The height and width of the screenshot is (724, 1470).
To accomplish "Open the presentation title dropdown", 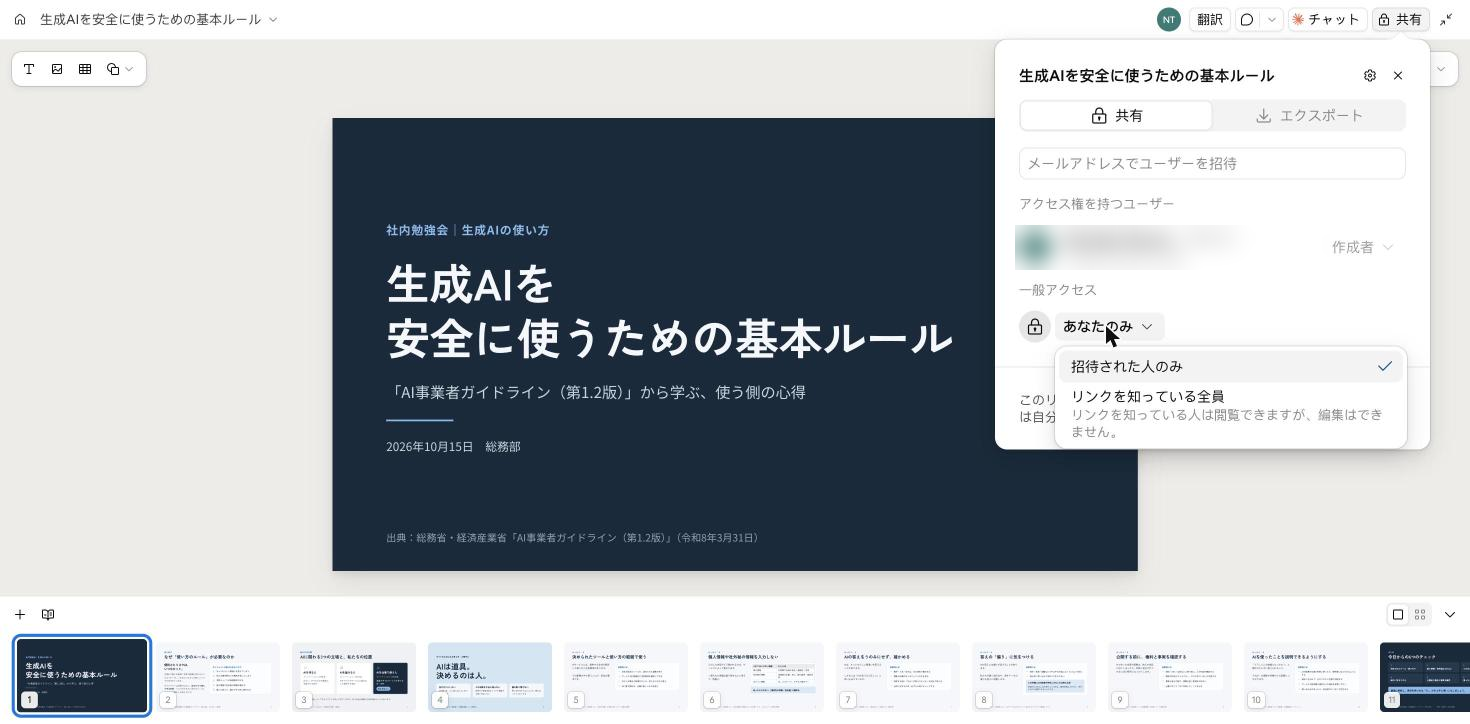I will (274, 19).
